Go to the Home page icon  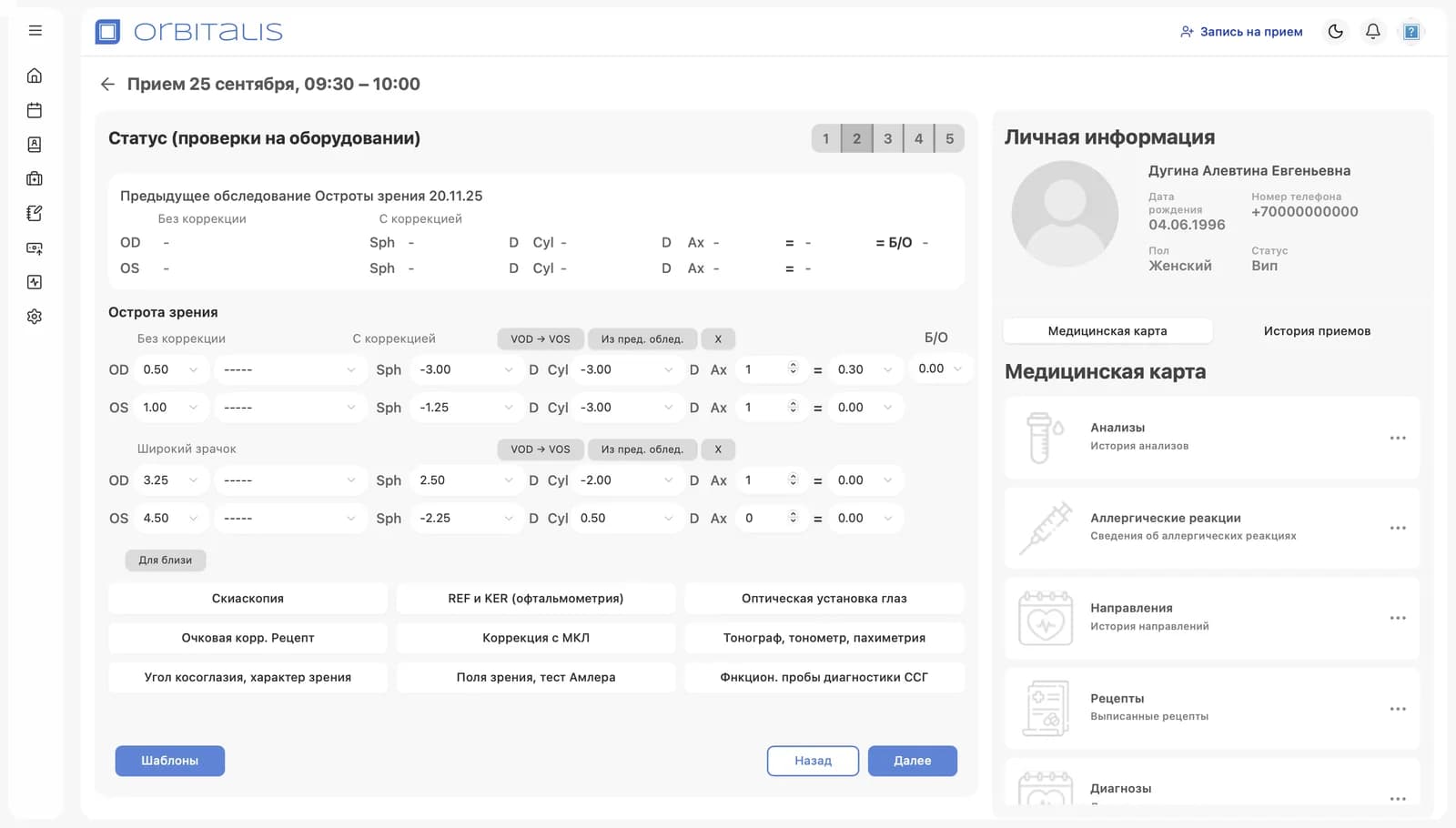coord(35,76)
